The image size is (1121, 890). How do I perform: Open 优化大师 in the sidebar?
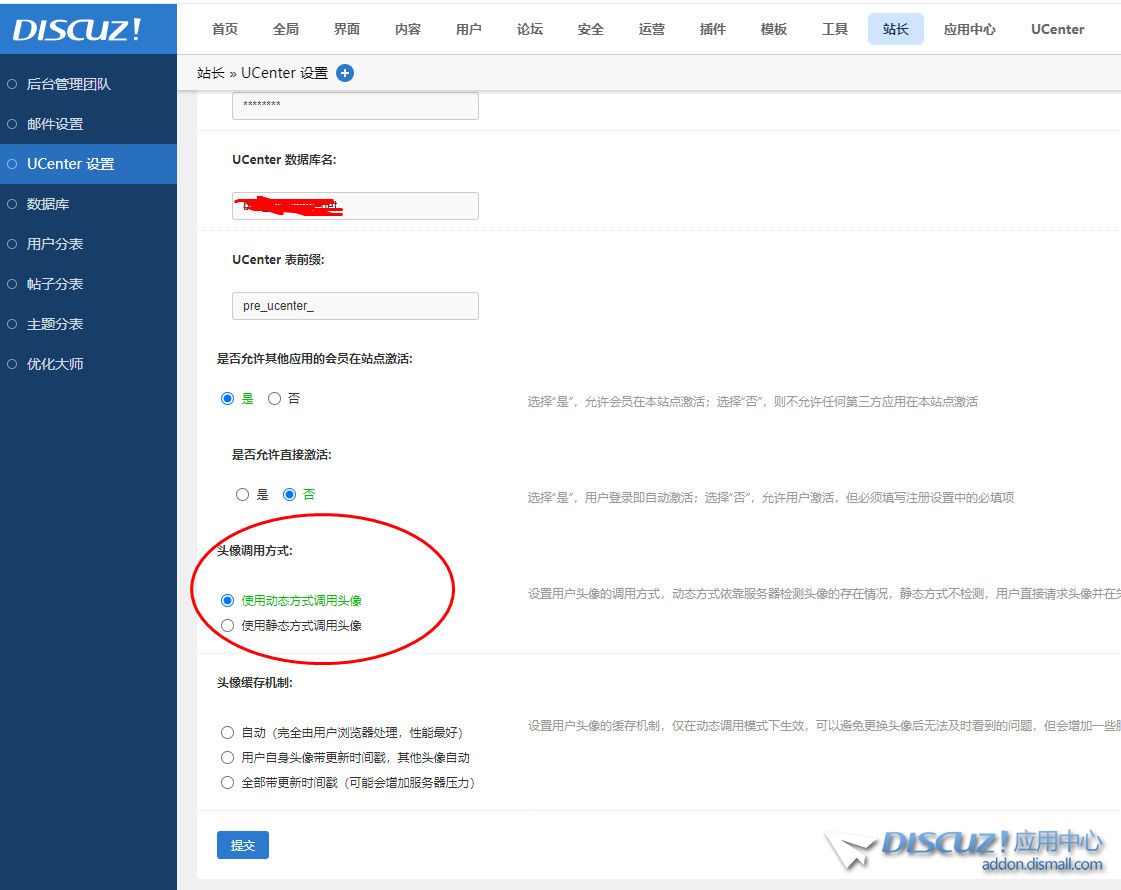[55, 364]
